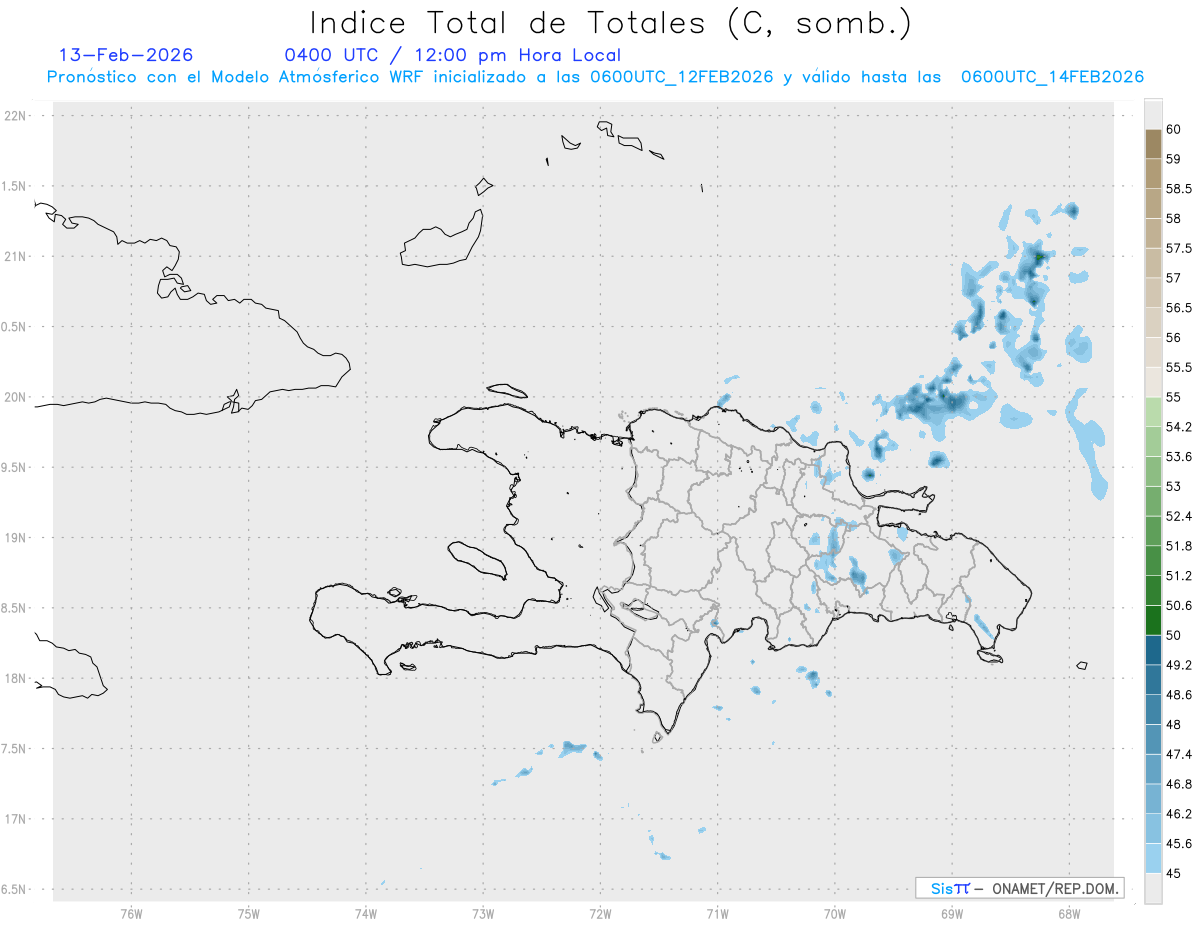Click the colorbar label '51.2'
The height and width of the screenshot is (927, 1200).
click(x=1178, y=575)
